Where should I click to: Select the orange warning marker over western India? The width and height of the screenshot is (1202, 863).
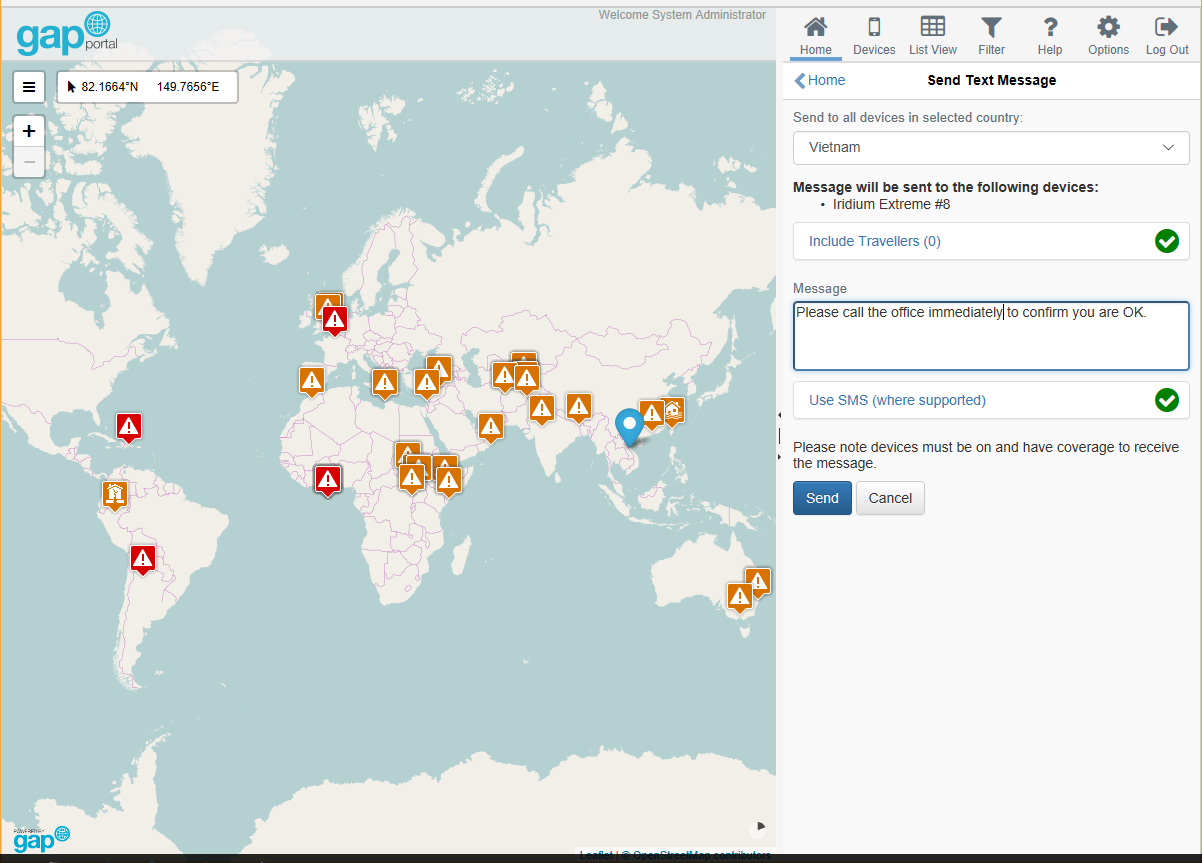pyautogui.click(x=542, y=409)
